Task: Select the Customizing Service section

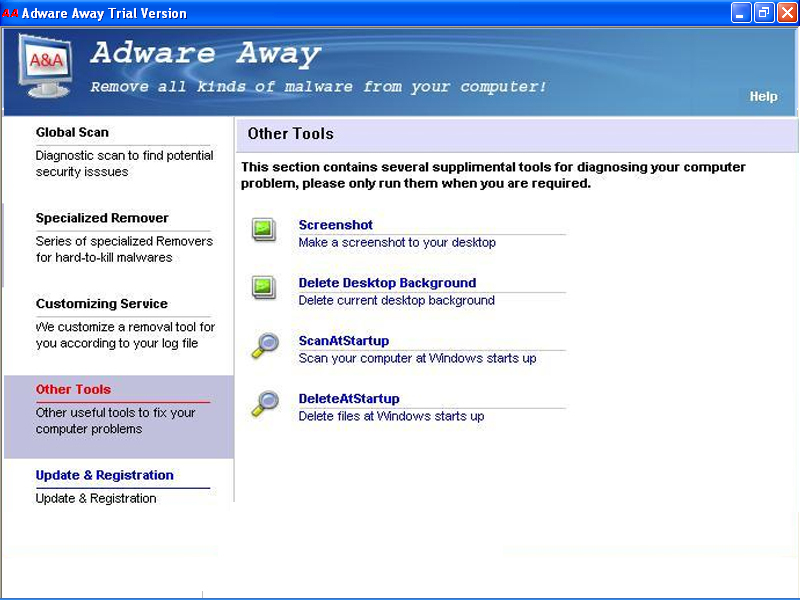Action: tap(102, 304)
